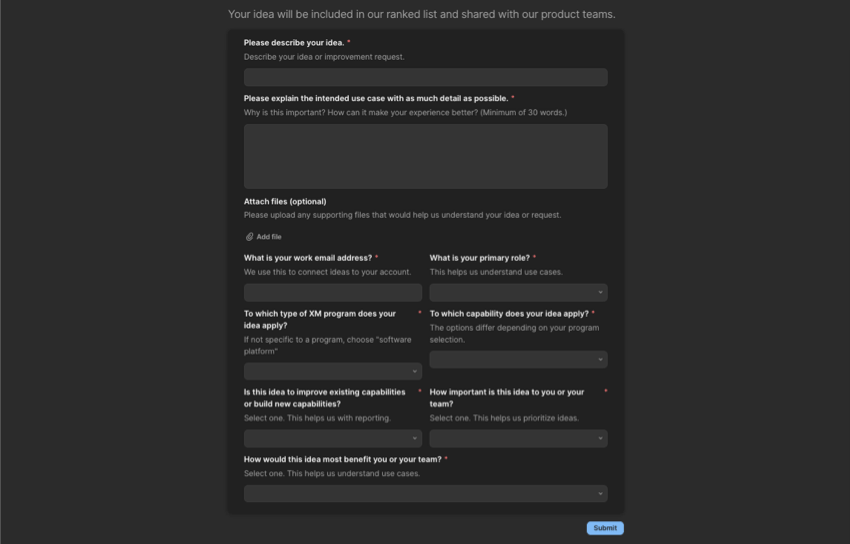
Task: Open improve existing or build new dropdown
Action: click(332, 438)
